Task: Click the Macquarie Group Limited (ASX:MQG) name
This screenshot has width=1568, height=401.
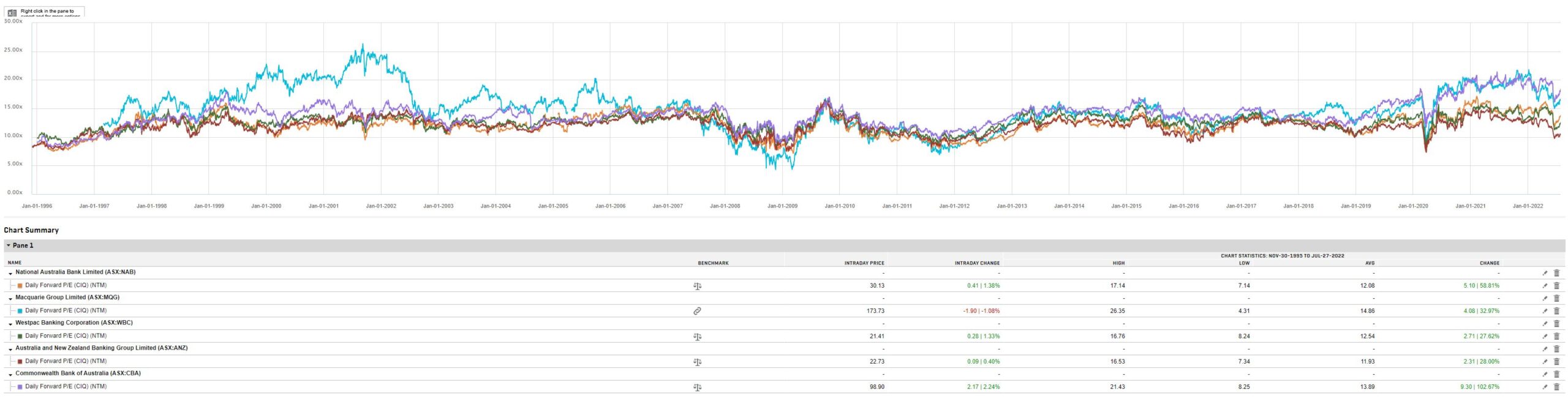Action: pos(67,298)
